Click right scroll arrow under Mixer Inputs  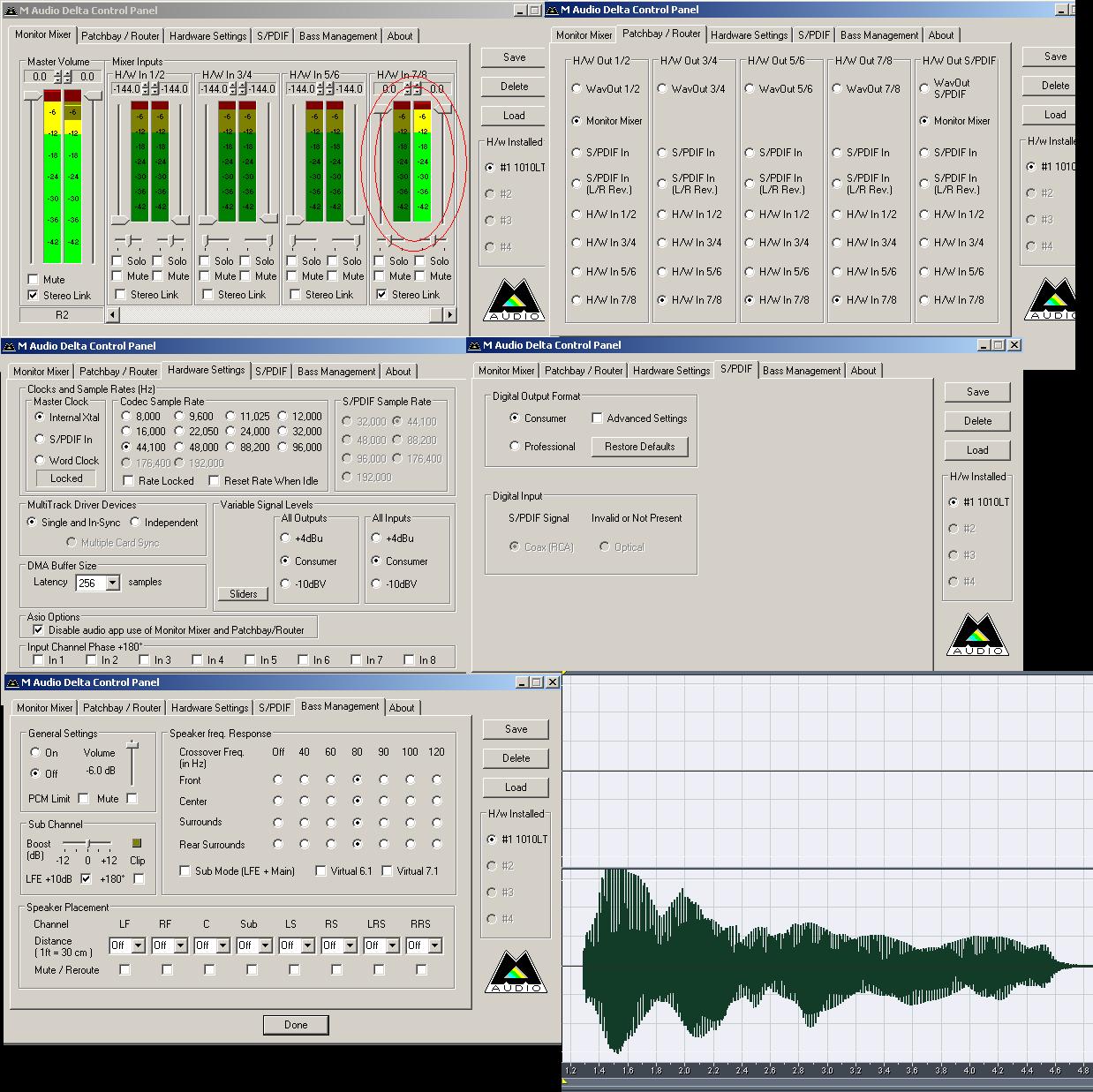pyautogui.click(x=449, y=314)
